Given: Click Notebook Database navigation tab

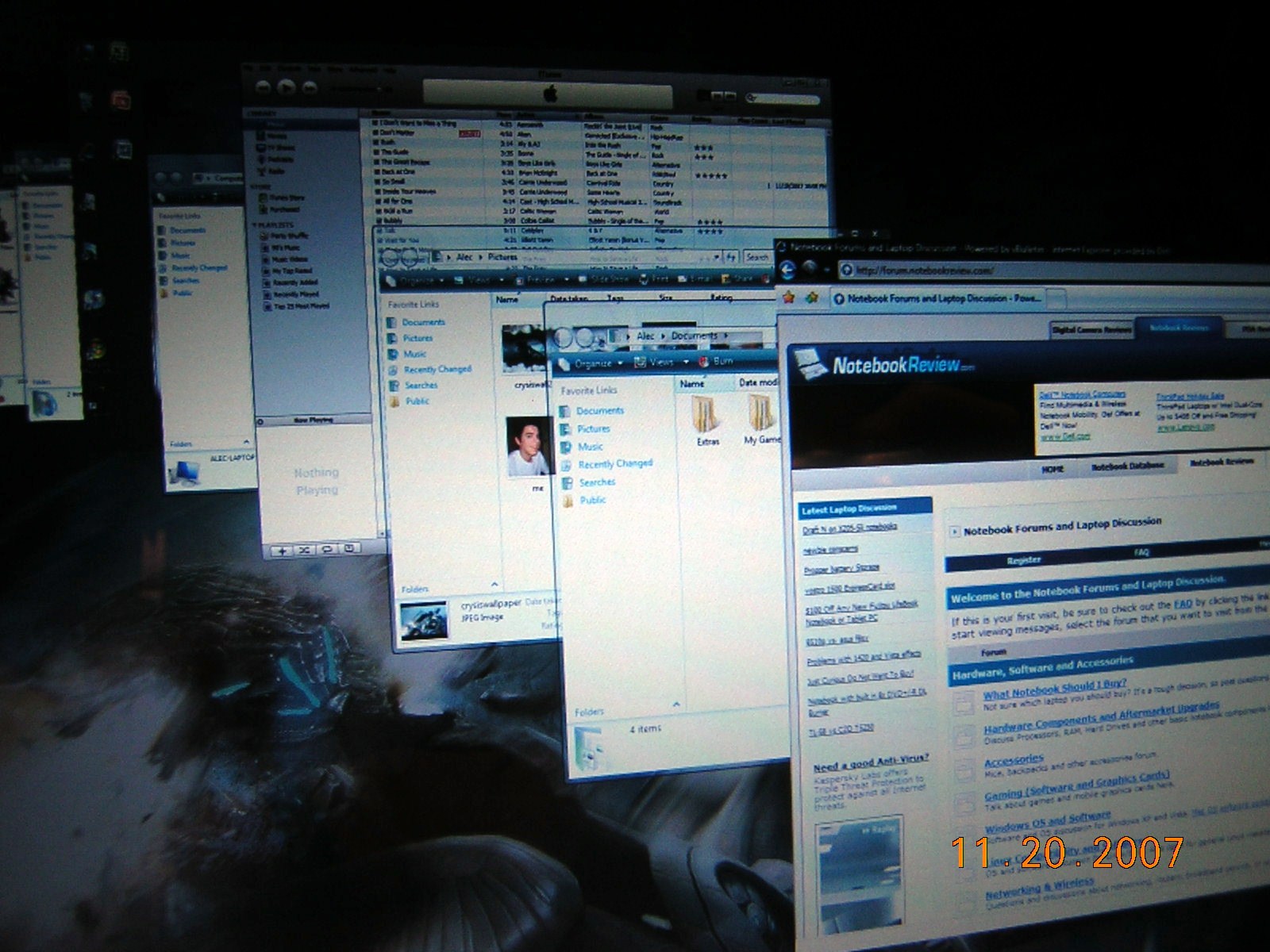Looking at the screenshot, I should 1127,466.
